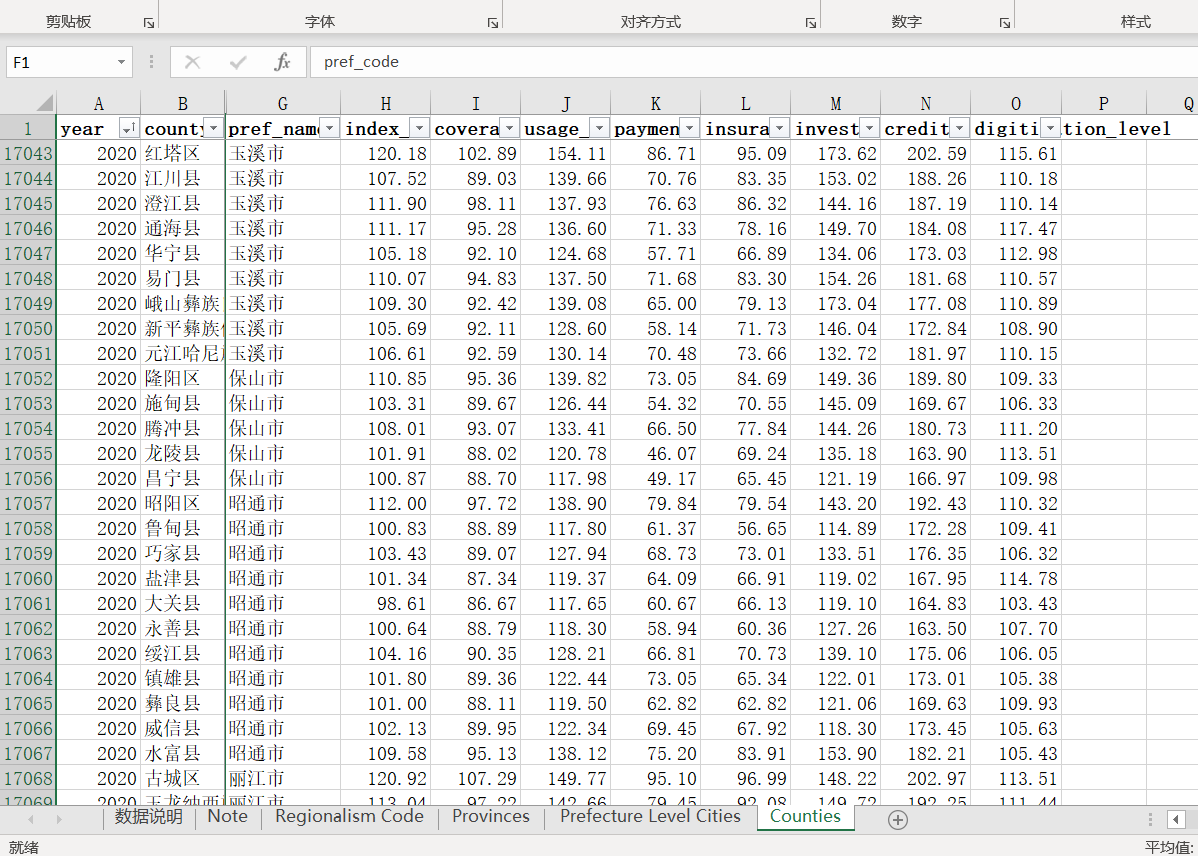Select credit value 163.50 cell
The width and height of the screenshot is (1198, 856).
point(926,629)
